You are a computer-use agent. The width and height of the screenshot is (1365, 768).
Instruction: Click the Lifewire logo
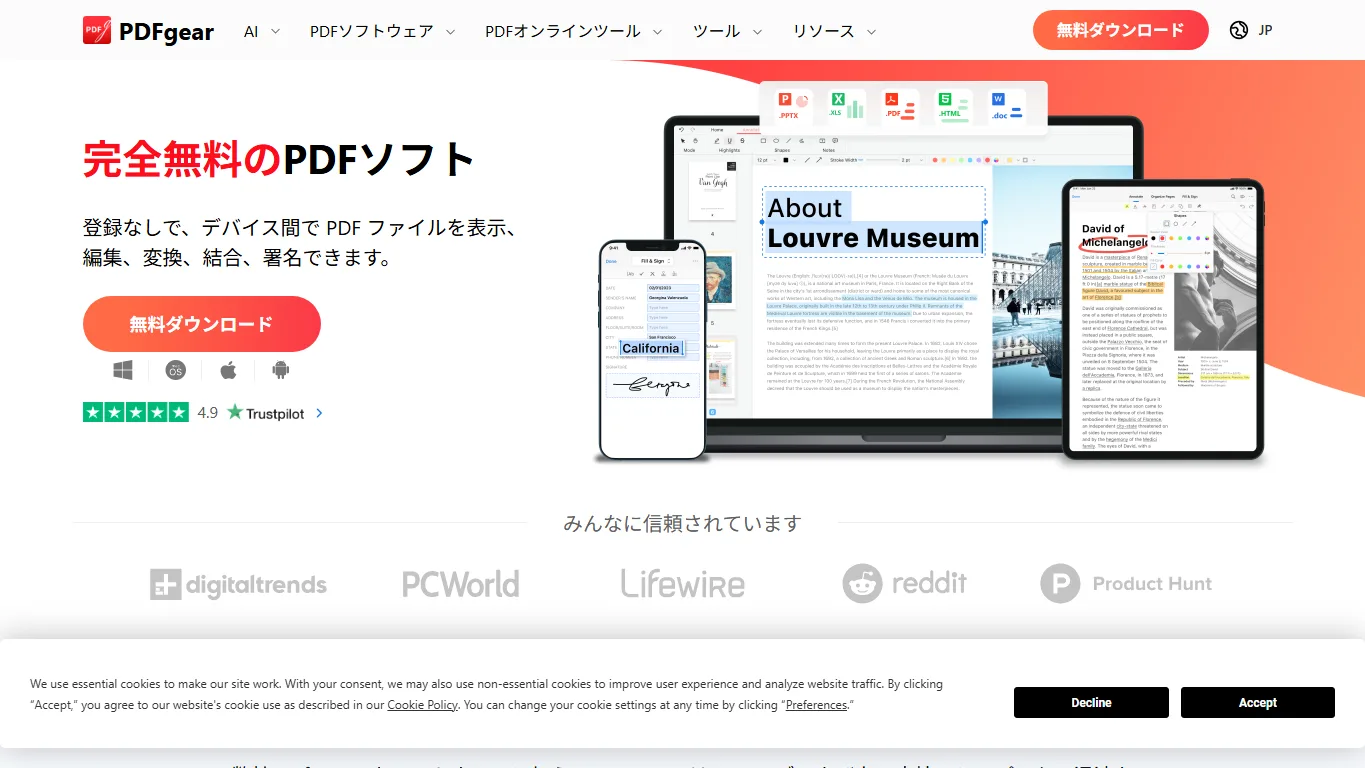683,583
